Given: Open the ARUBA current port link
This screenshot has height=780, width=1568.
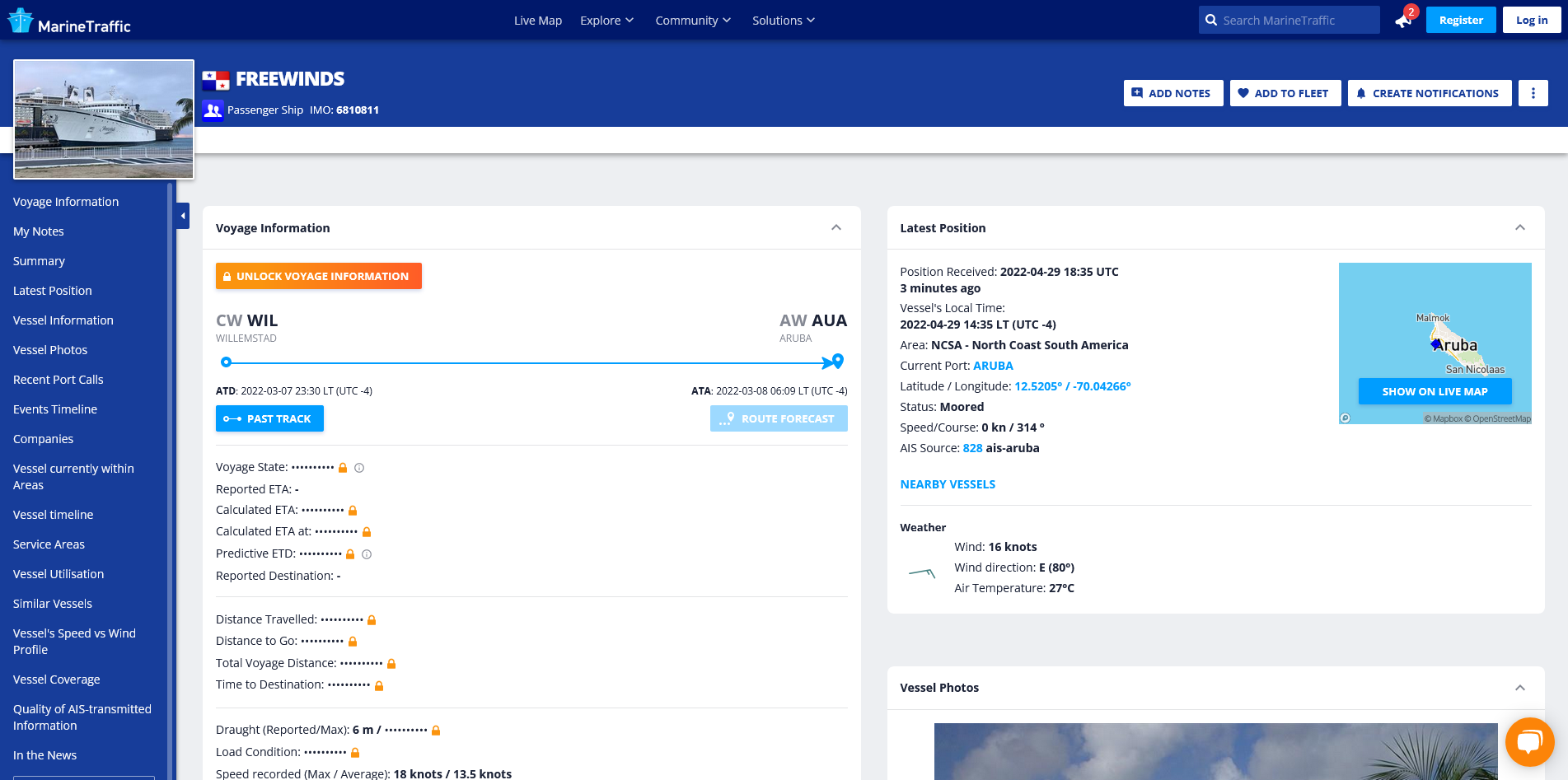Looking at the screenshot, I should (x=993, y=366).
